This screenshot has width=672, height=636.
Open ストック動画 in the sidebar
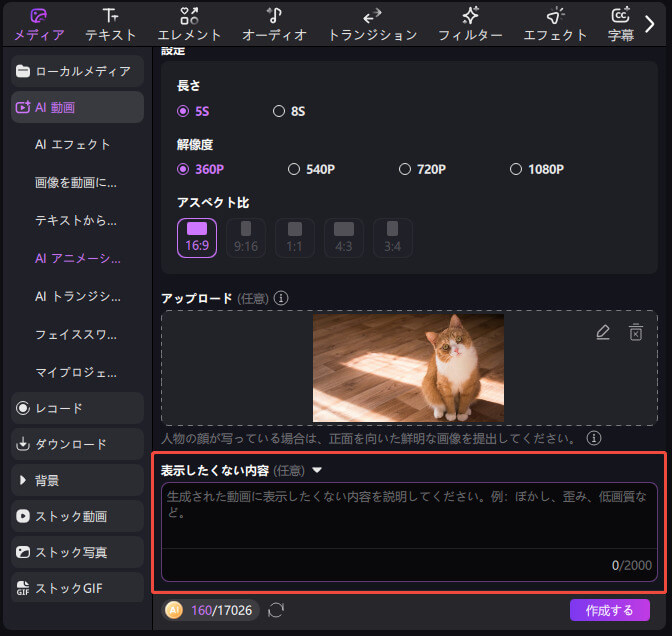[77, 516]
